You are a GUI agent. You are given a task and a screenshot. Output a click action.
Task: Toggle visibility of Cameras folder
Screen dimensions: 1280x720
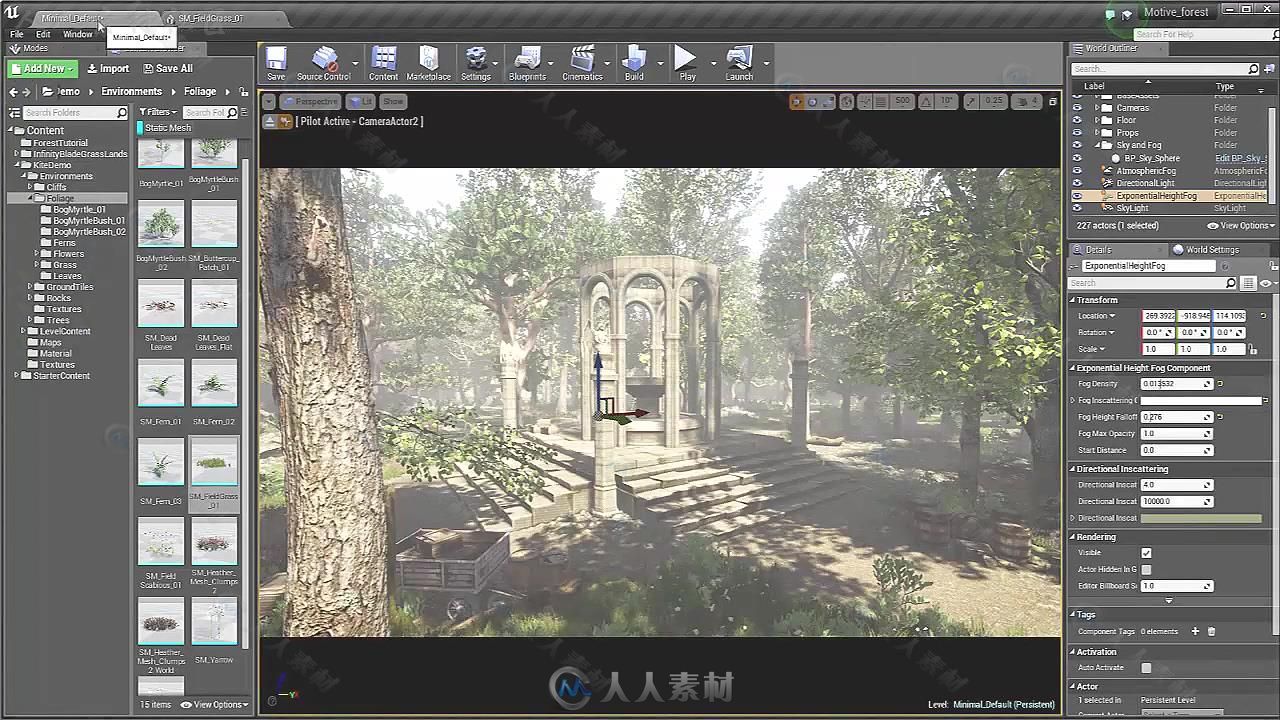point(1077,108)
